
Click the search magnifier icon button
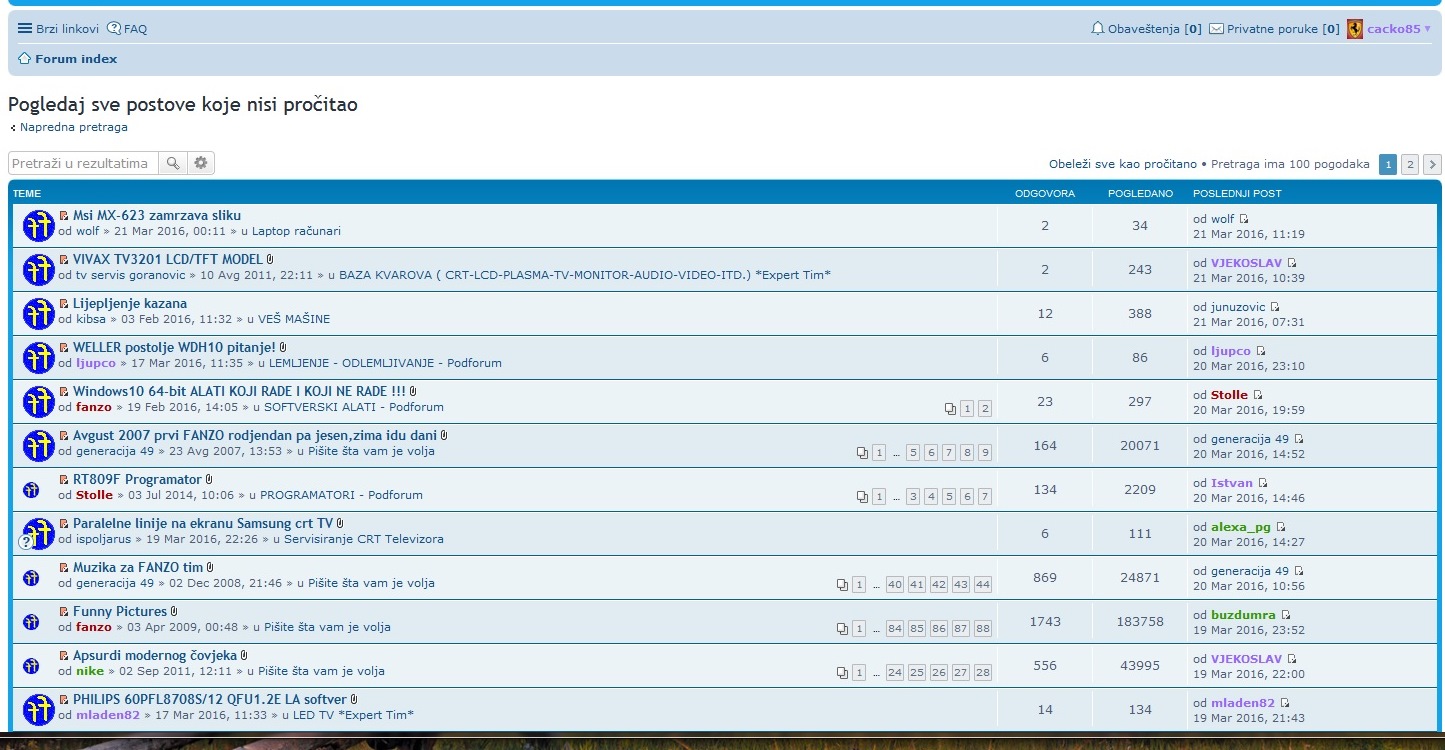point(173,163)
